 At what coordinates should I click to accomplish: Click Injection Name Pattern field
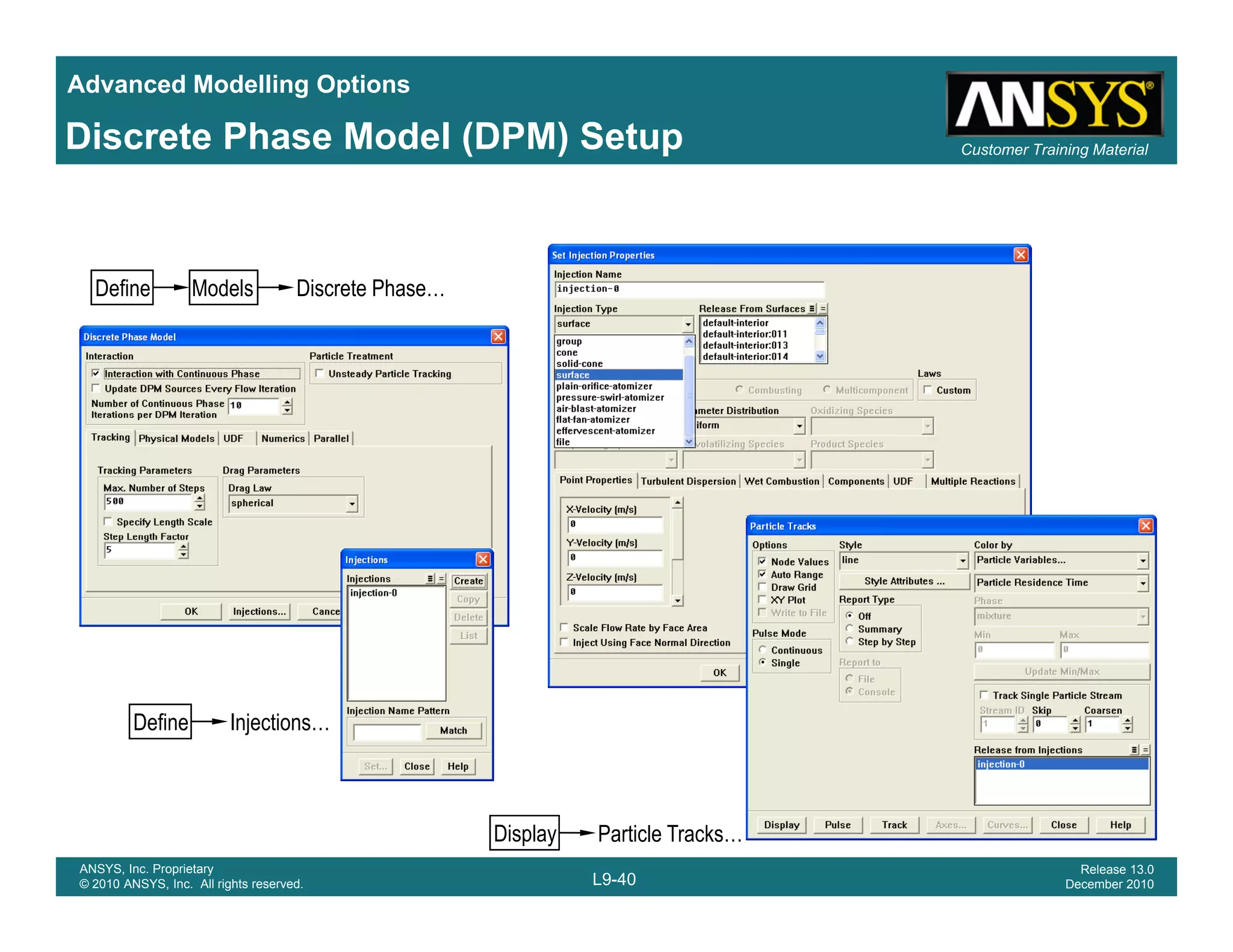(387, 732)
